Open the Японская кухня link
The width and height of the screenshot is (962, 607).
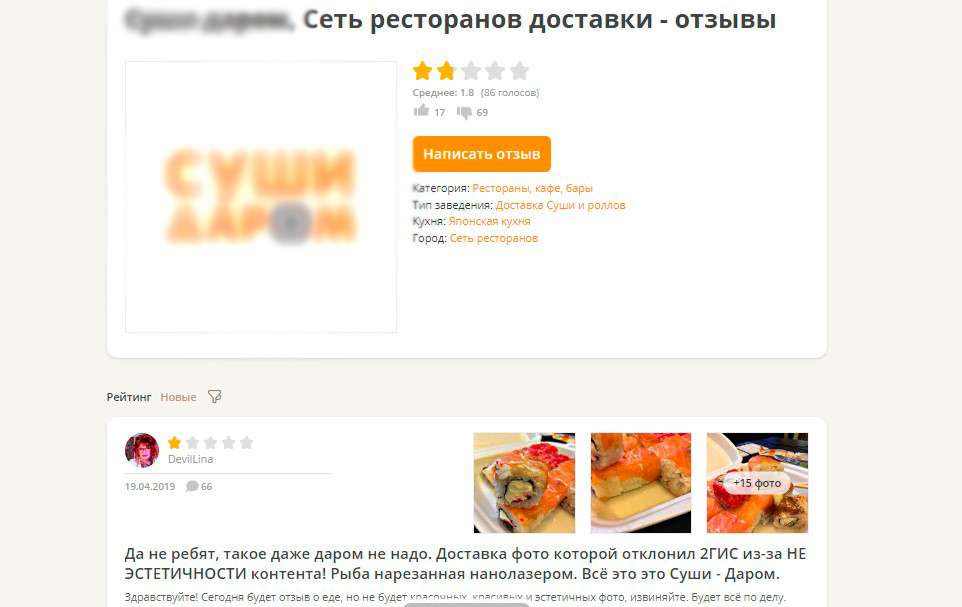[x=490, y=221]
